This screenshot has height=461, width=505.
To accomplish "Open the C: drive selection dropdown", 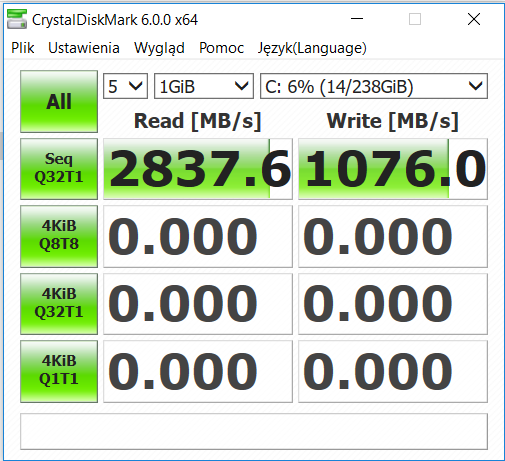I will [374, 86].
